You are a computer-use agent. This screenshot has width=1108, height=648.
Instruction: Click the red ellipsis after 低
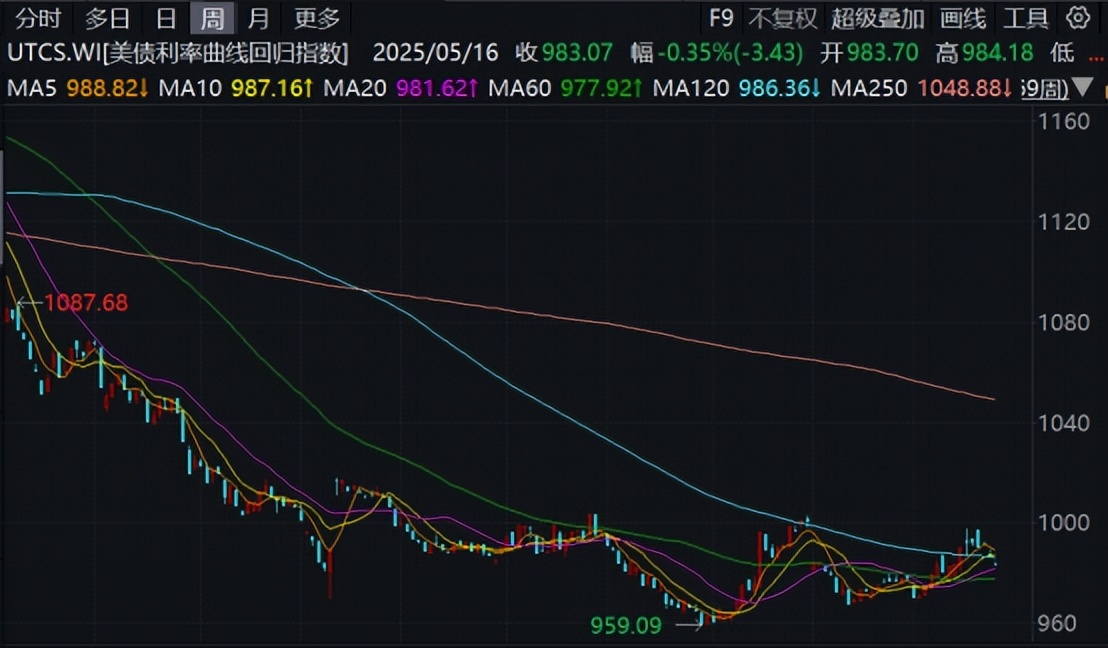(x=1096, y=59)
